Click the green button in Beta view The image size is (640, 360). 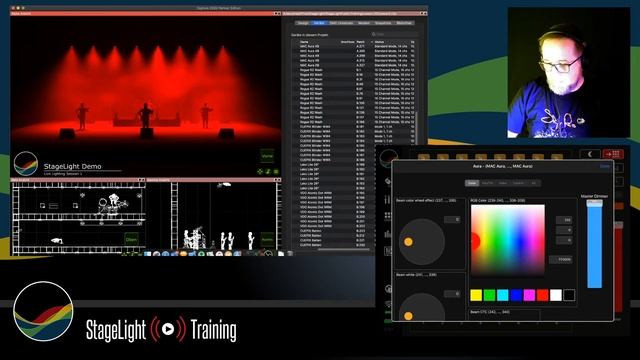click(x=131, y=240)
